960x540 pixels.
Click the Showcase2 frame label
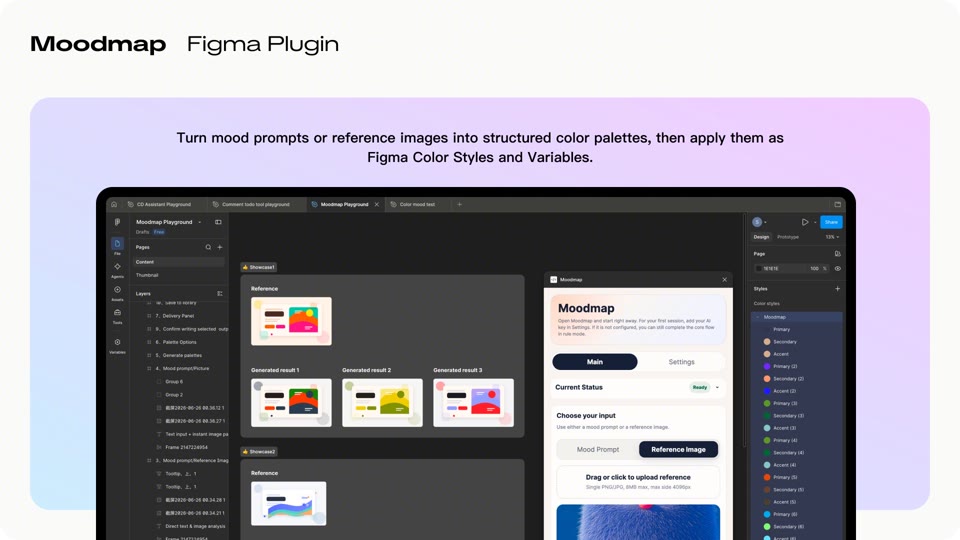point(258,452)
